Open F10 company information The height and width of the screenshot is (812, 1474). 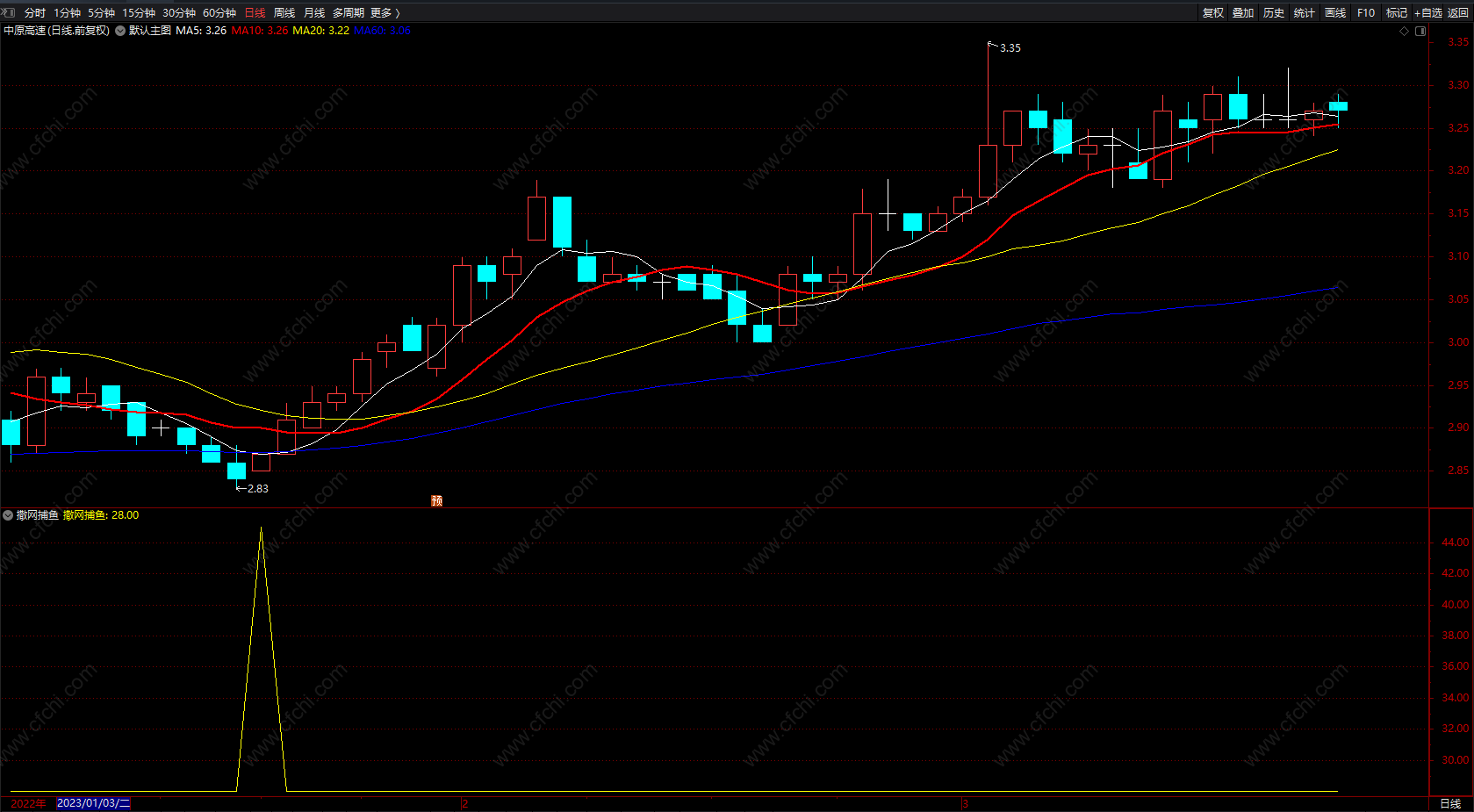(x=1366, y=13)
